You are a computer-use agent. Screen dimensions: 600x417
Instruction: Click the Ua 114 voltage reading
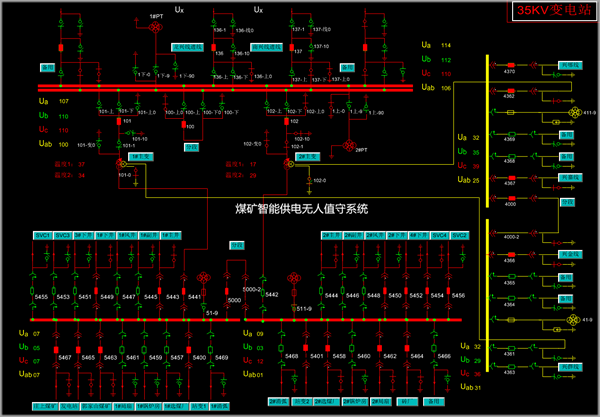tap(436, 45)
